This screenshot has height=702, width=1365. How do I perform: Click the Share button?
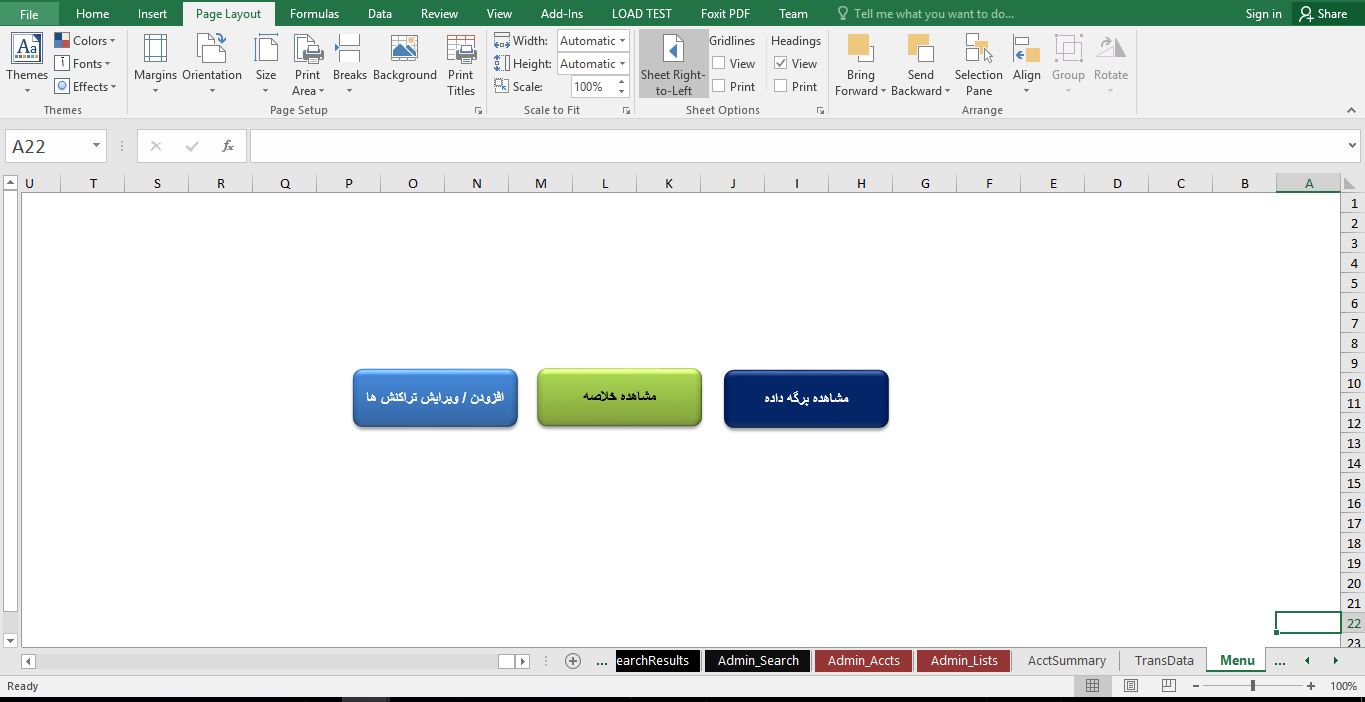[x=1322, y=14]
